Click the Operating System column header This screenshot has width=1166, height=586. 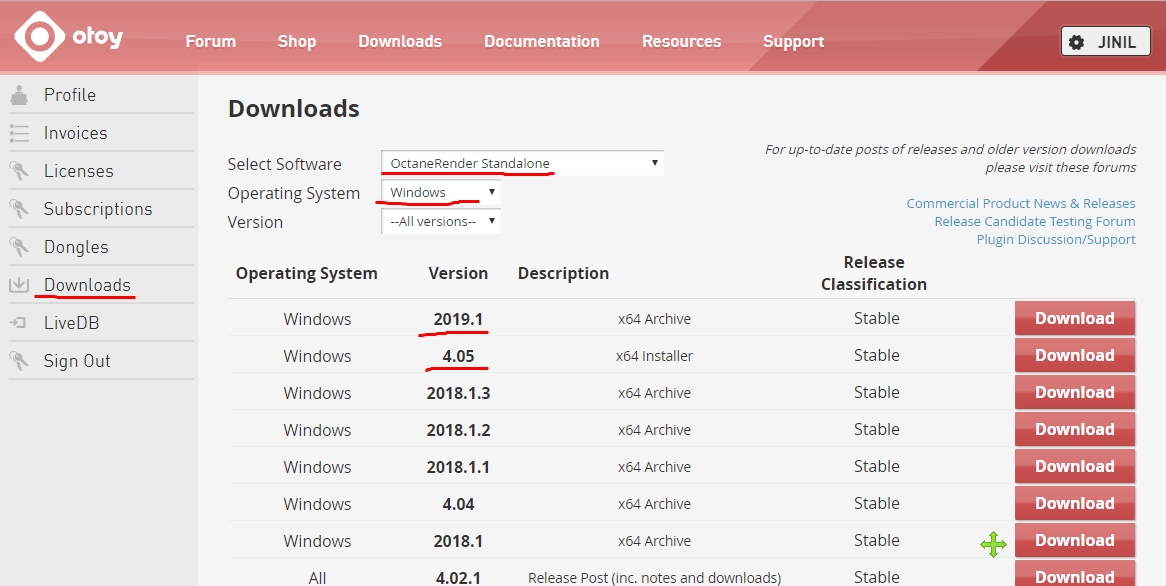tap(306, 274)
